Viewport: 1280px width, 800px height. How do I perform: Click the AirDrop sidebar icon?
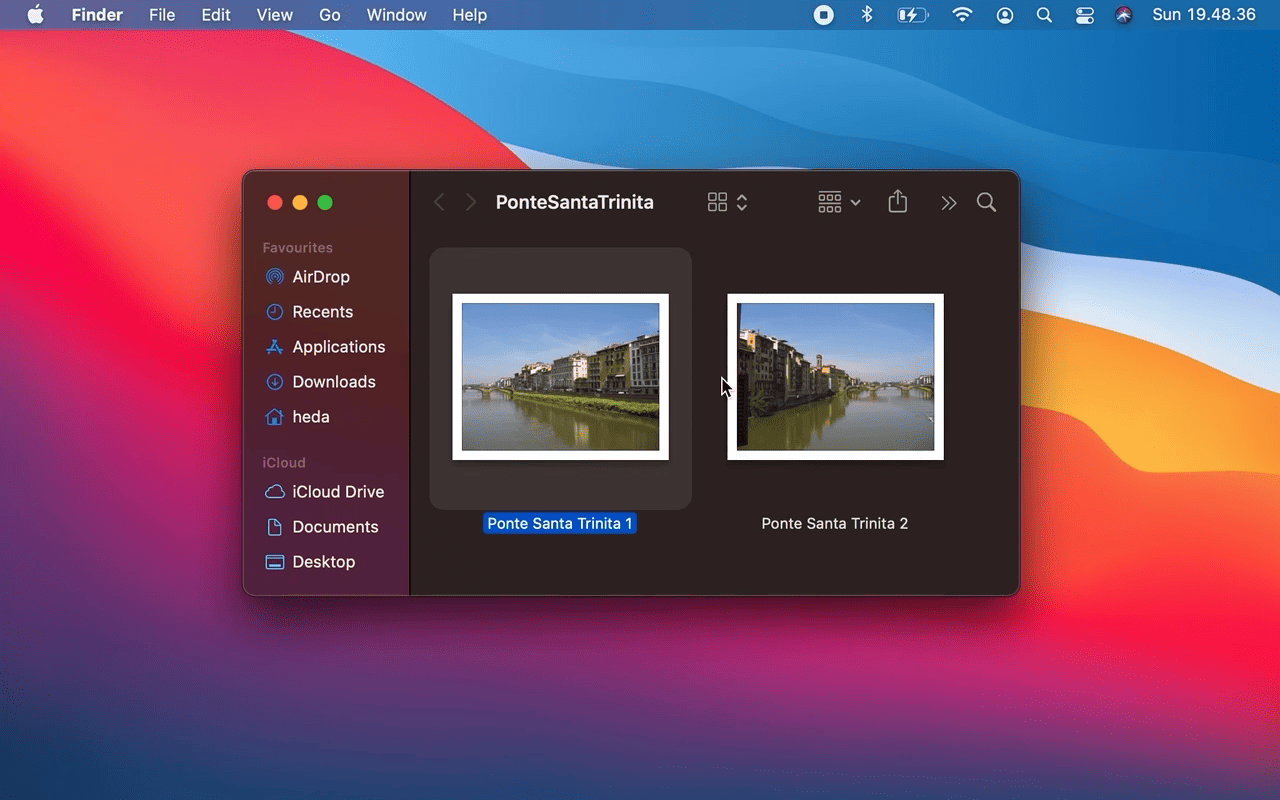pos(274,277)
